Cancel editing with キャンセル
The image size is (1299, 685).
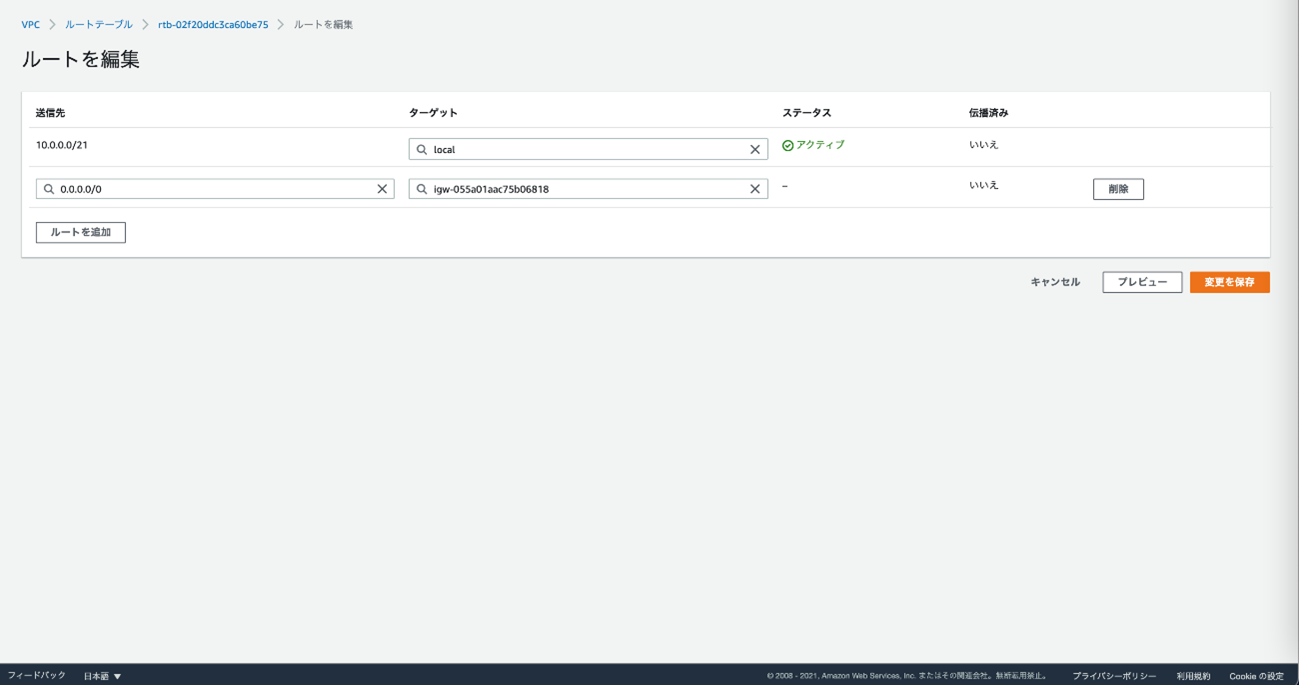[1055, 282]
